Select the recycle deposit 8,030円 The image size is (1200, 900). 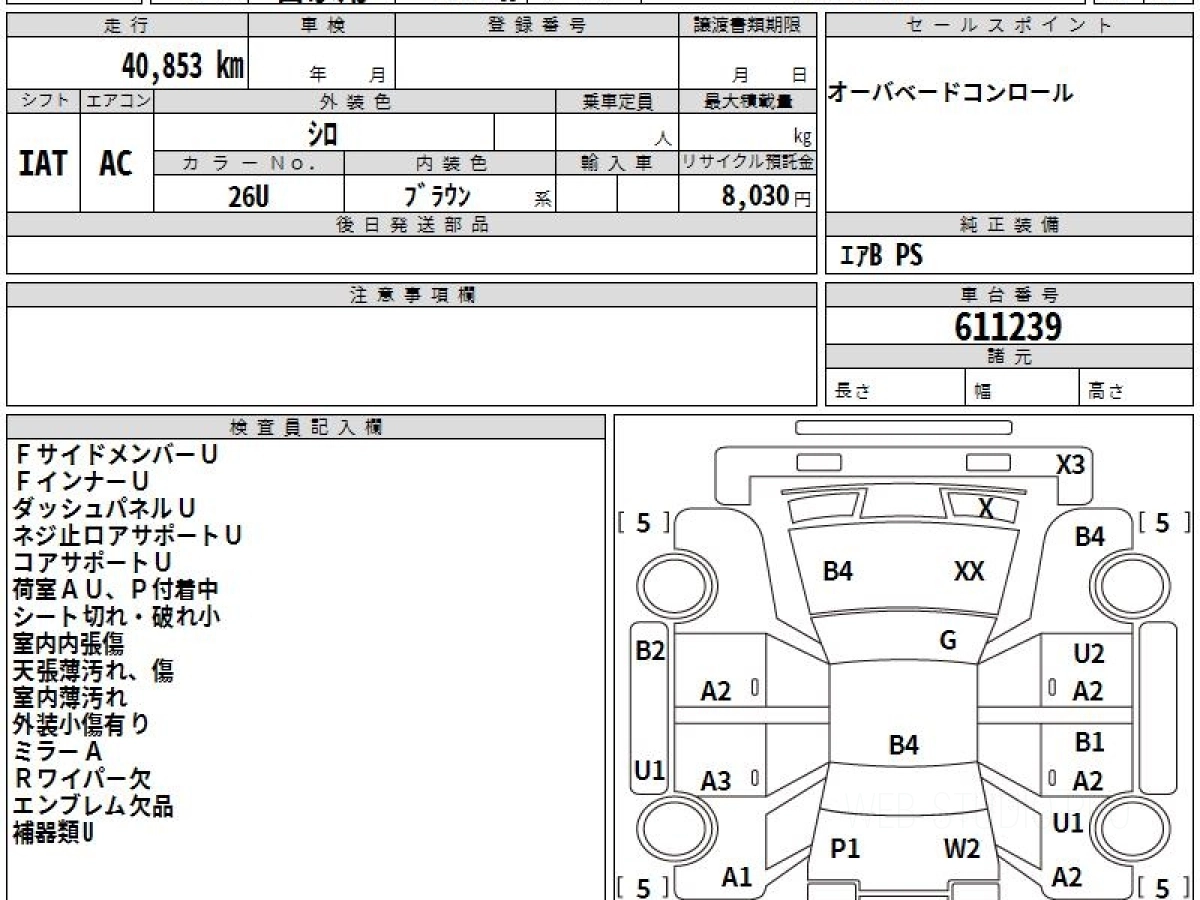tap(766, 196)
